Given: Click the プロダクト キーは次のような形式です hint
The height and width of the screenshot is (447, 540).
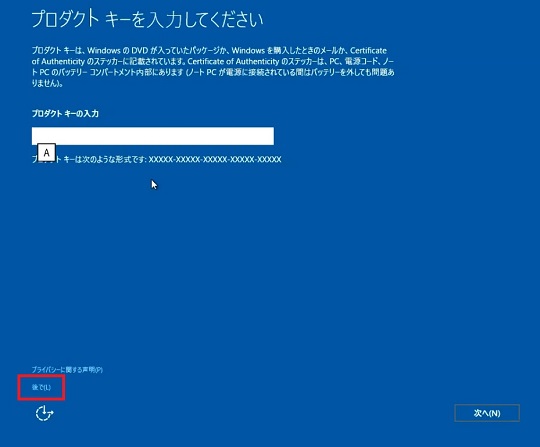Looking at the screenshot, I should [x=89, y=159].
